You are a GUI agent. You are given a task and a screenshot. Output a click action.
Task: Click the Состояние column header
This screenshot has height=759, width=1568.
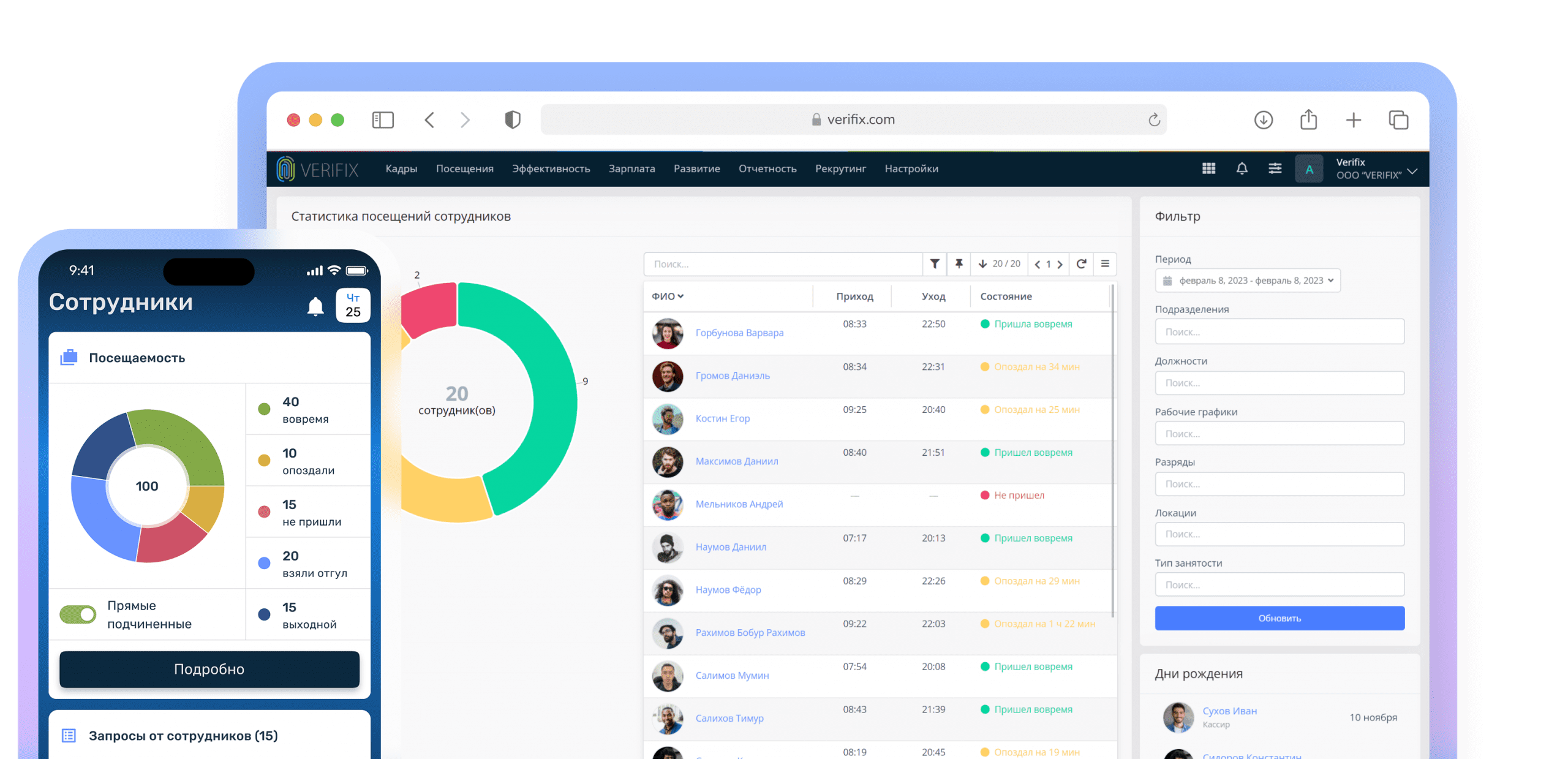[1005, 296]
